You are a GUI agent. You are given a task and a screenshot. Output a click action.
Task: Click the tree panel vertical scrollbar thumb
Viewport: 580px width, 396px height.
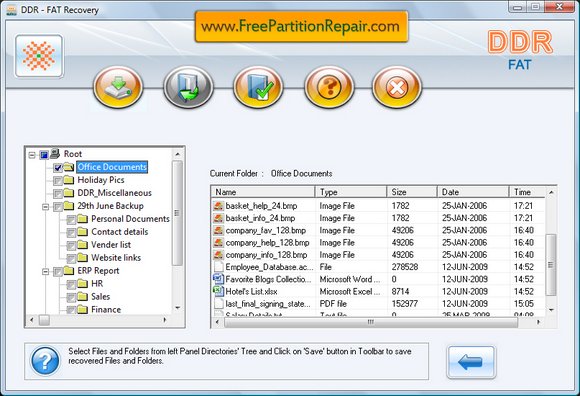pyautogui.click(x=178, y=213)
